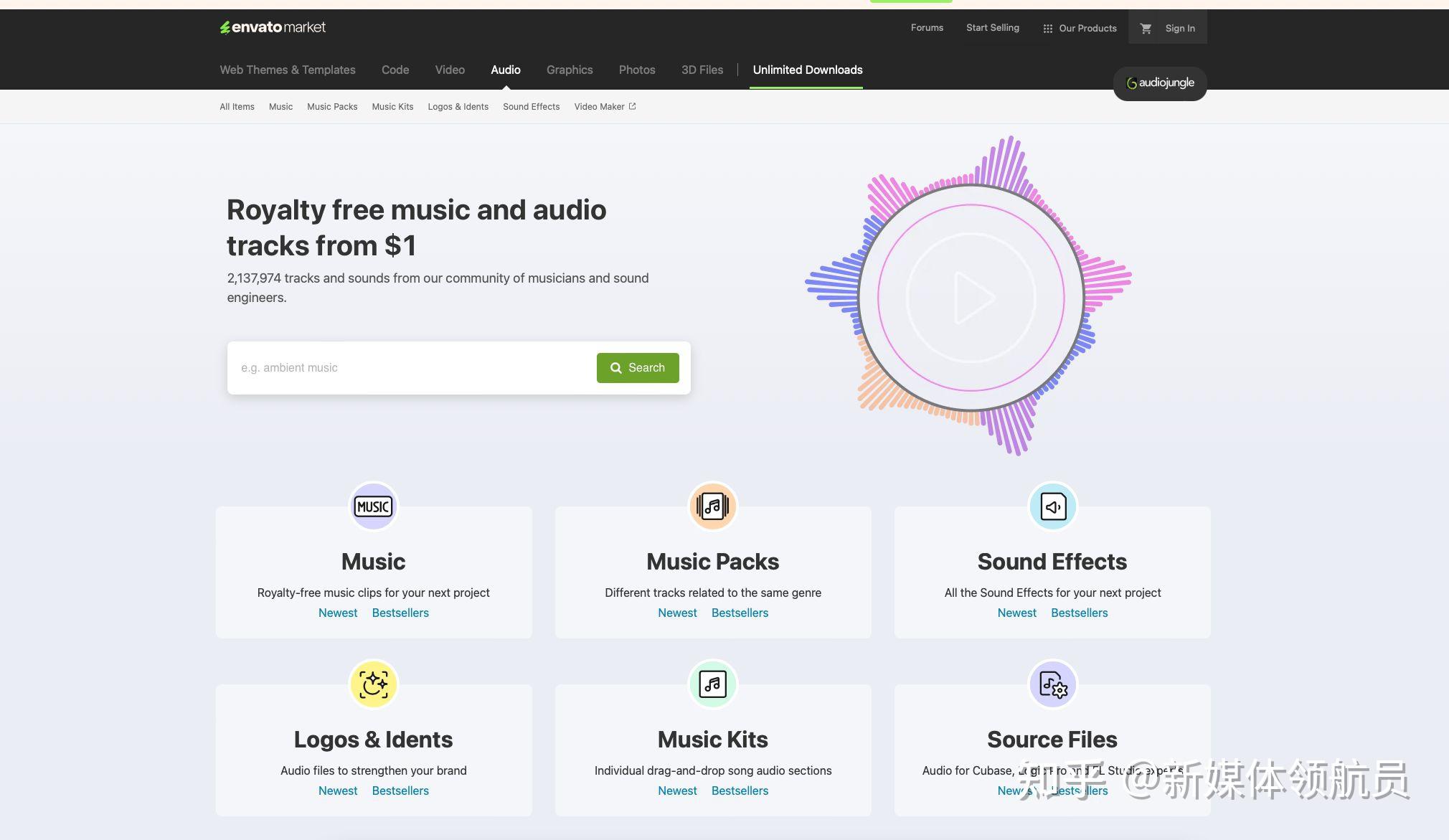Click the Envato Market logo

tap(273, 27)
